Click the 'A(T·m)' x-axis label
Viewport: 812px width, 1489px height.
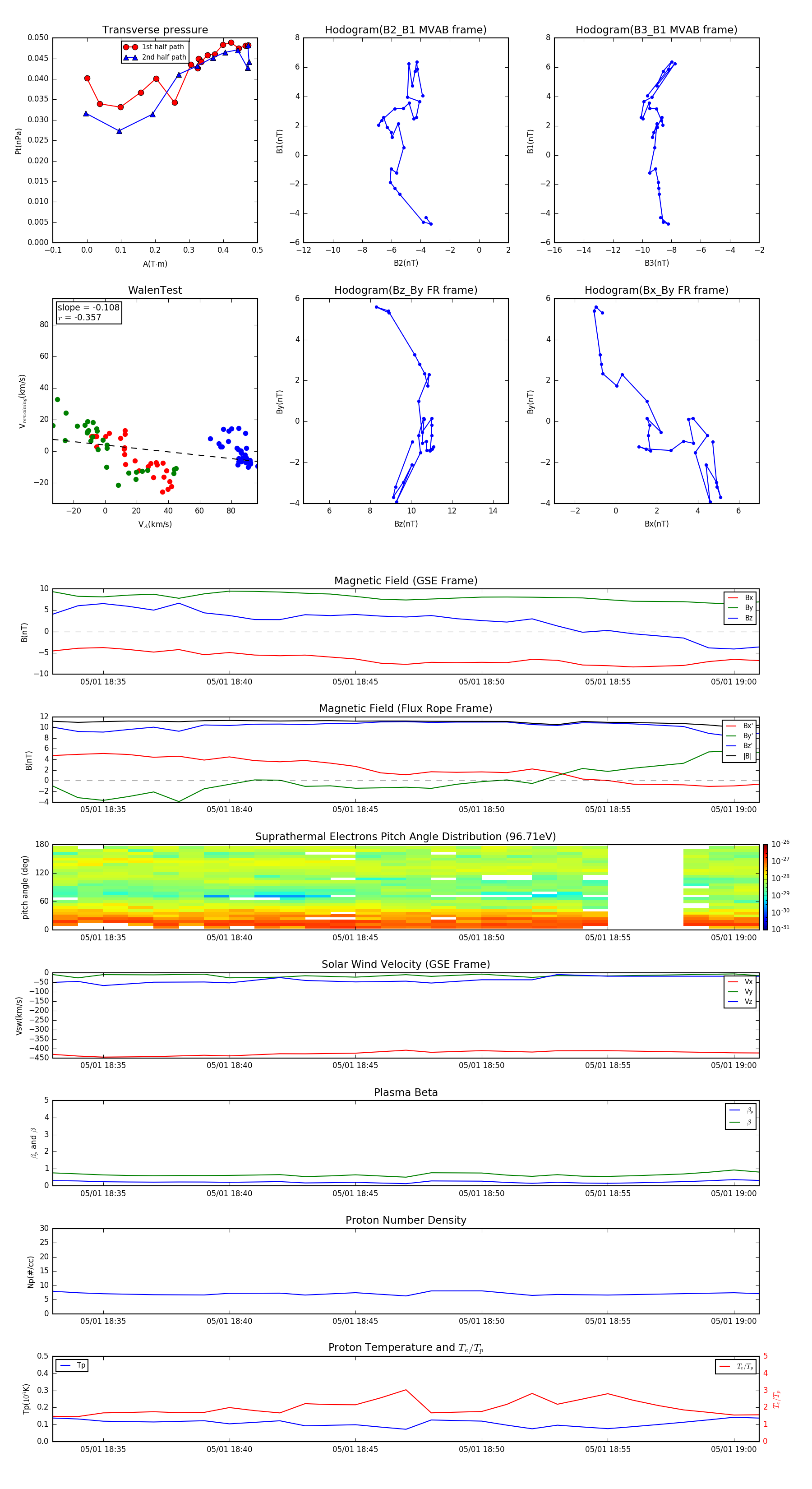[155, 264]
